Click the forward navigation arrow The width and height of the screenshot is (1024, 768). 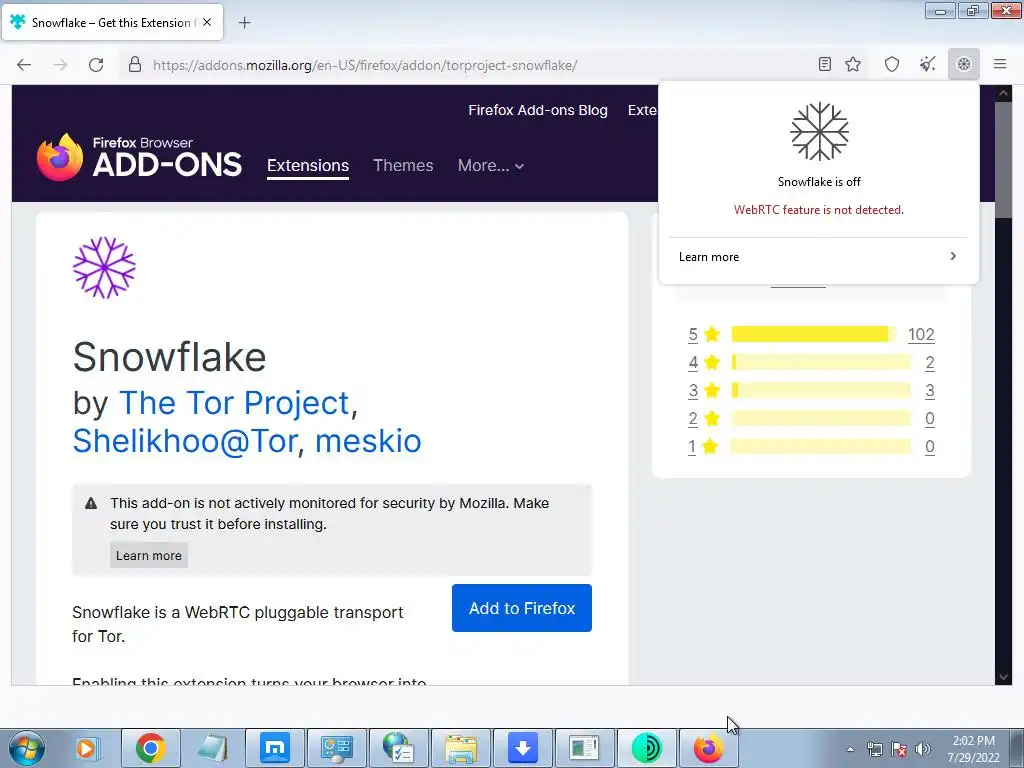(60, 65)
